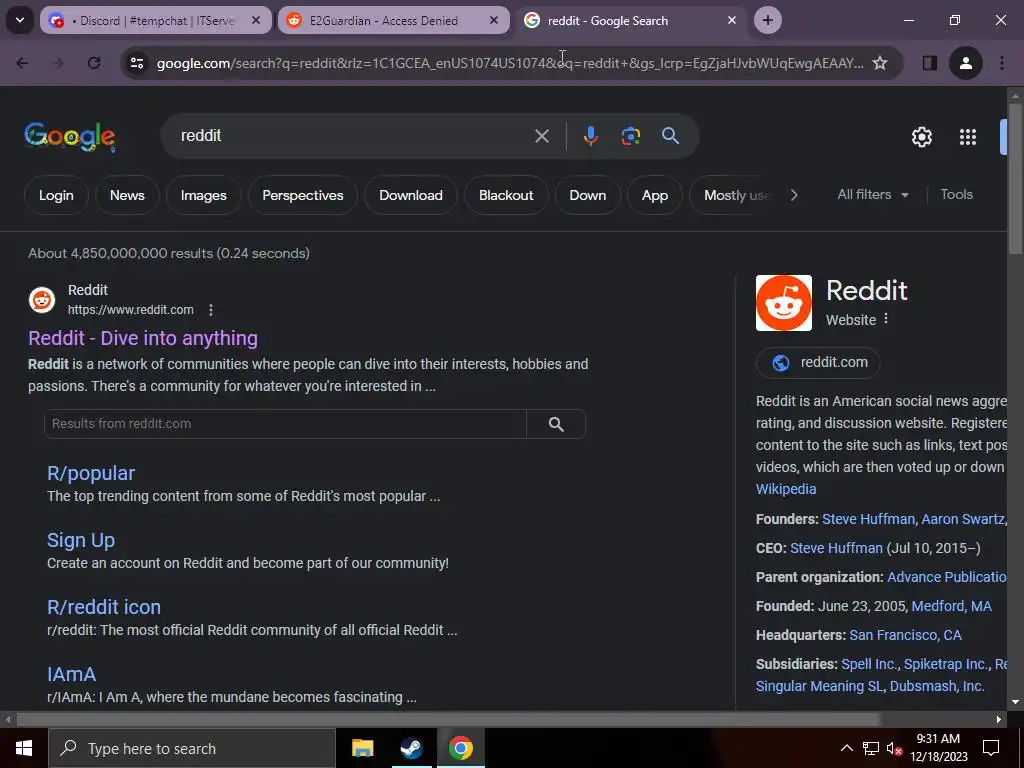
Task: Filter results by Login
Action: [56, 195]
